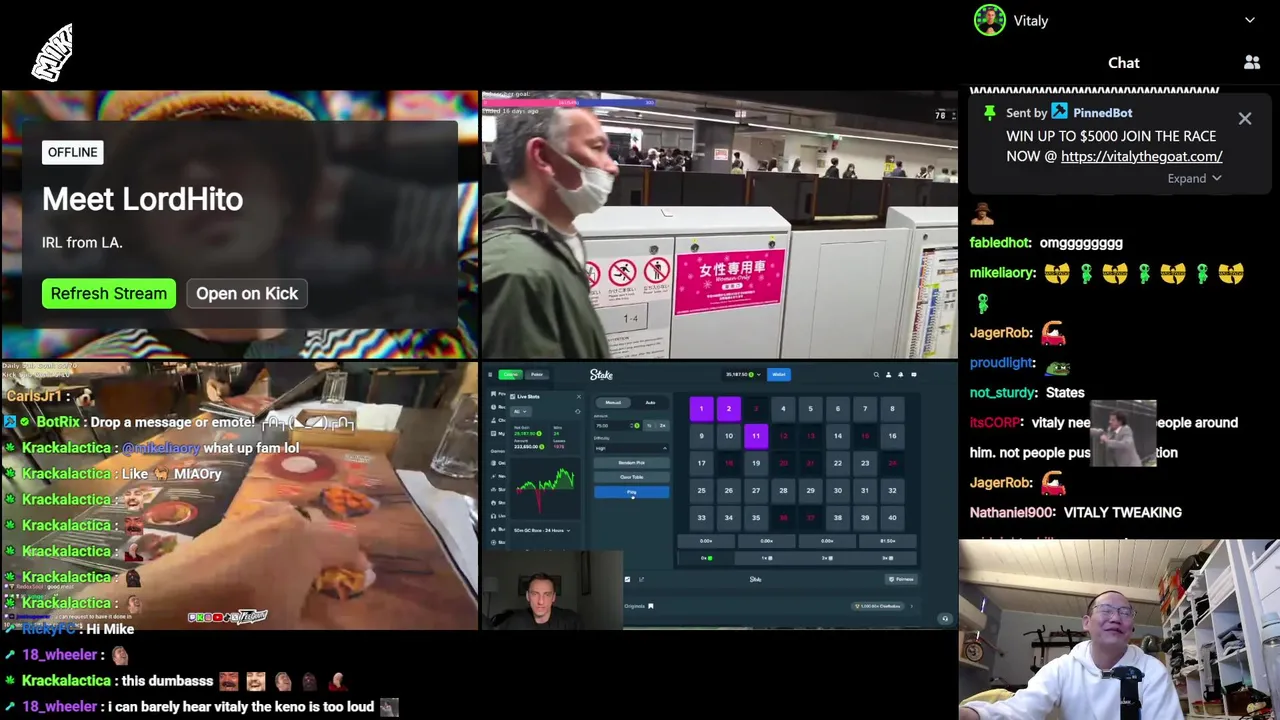This screenshot has width=1280, height=720.
Task: Click username fabledhot in chat
Action: tap(1000, 243)
